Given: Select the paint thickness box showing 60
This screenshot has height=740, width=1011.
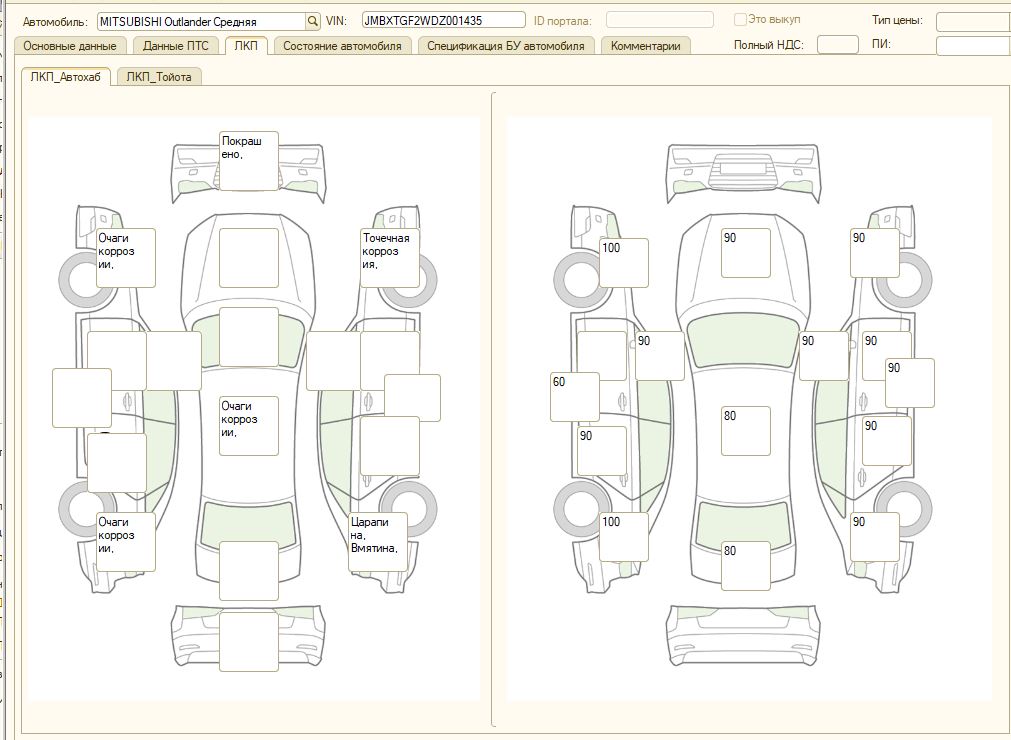Looking at the screenshot, I should (x=575, y=397).
